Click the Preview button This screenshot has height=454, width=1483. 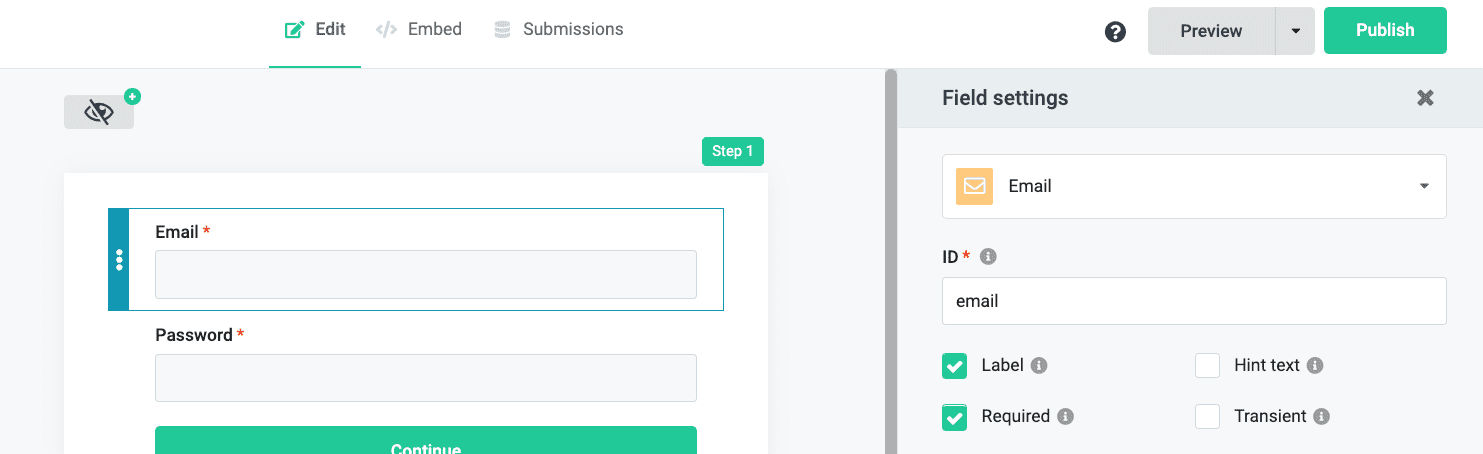(x=1211, y=31)
